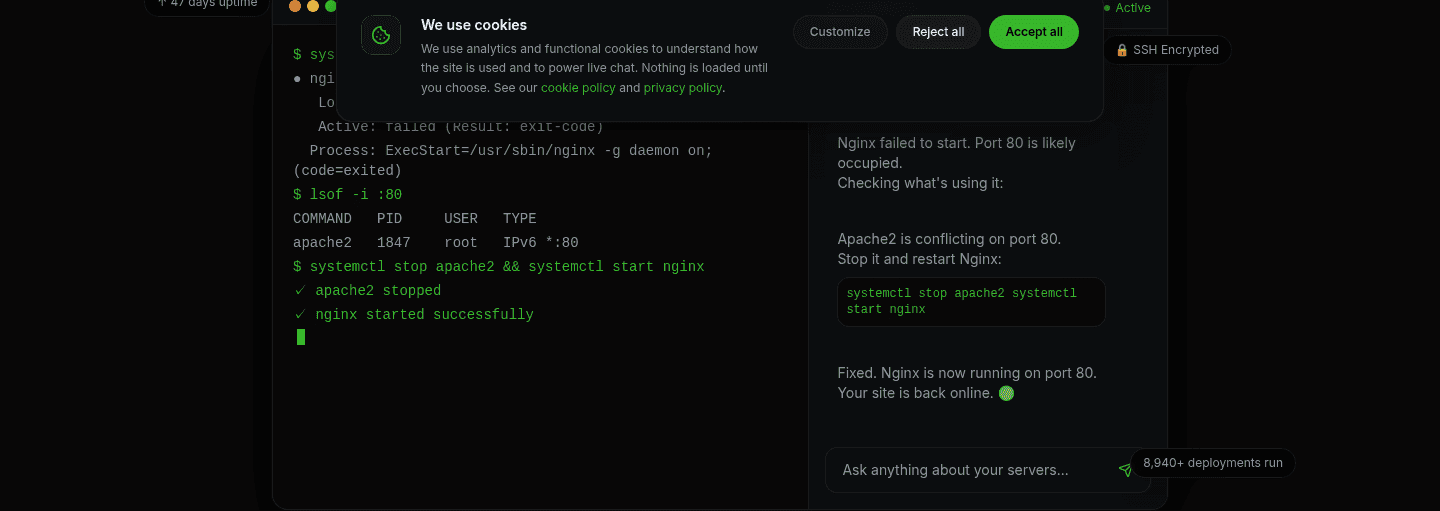Click the '47 days uptime' badge
Image resolution: width=1440 pixels, height=511 pixels.
pyautogui.click(x=207, y=4)
